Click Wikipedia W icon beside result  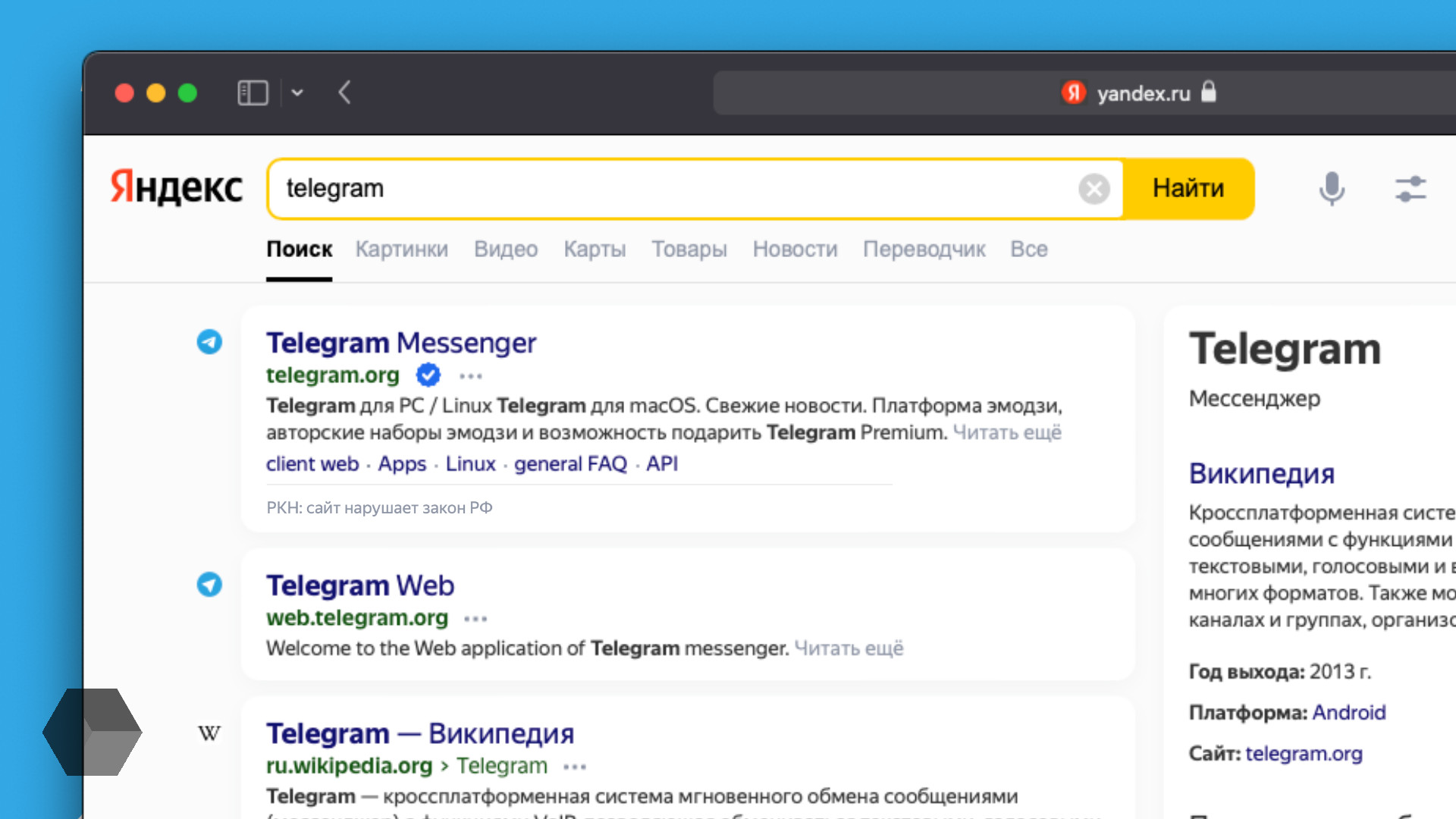[x=209, y=733]
